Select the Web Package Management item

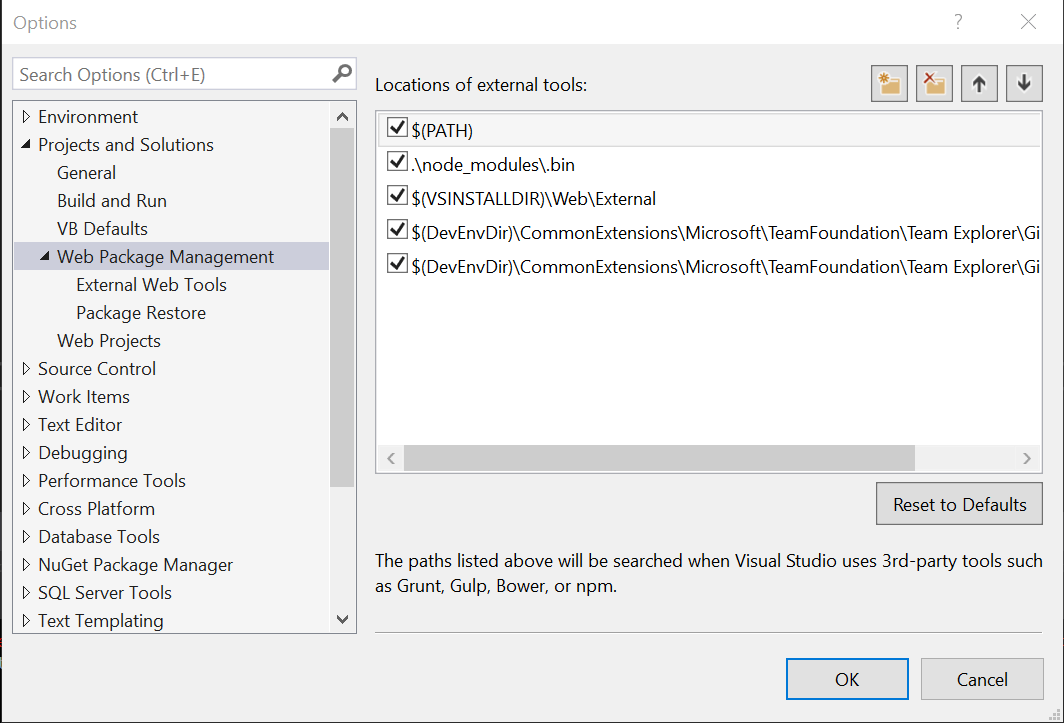[x=166, y=257]
